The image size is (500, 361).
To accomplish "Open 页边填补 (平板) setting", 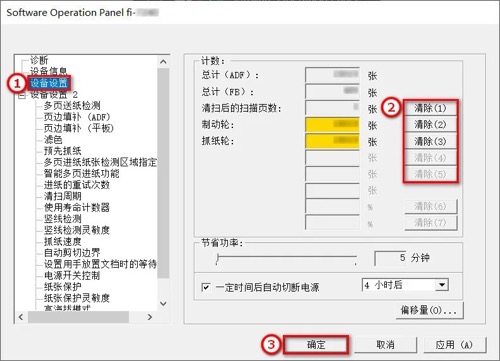I will [79, 128].
